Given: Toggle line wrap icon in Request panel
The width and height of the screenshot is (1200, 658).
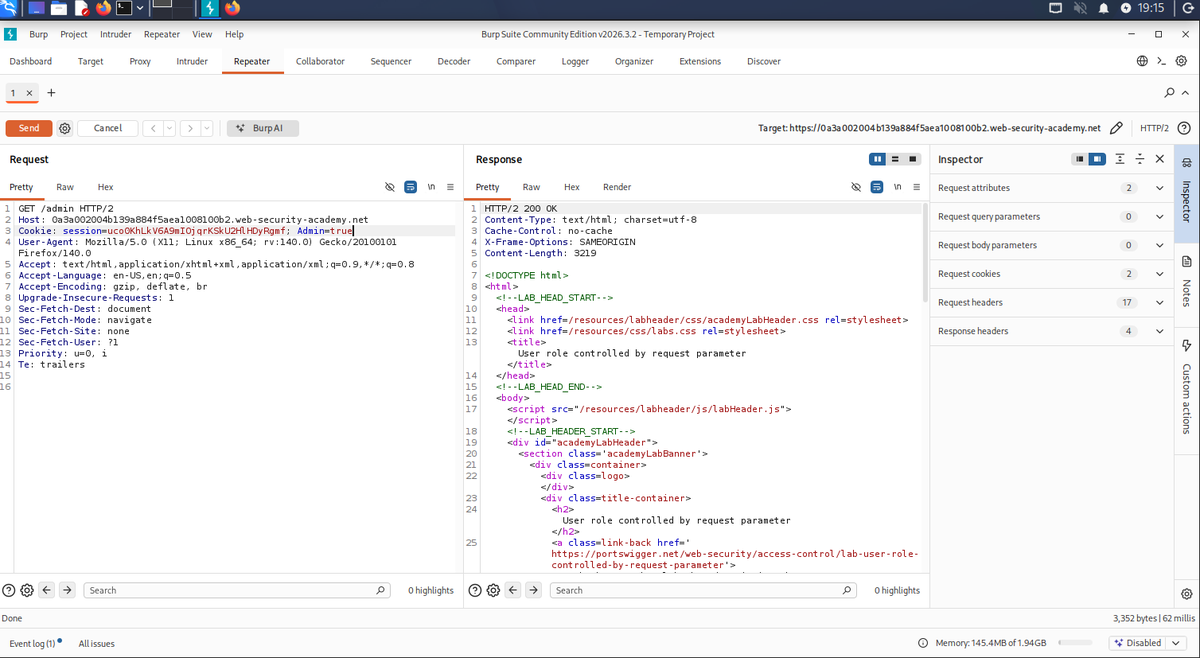Looking at the screenshot, I should (410, 187).
